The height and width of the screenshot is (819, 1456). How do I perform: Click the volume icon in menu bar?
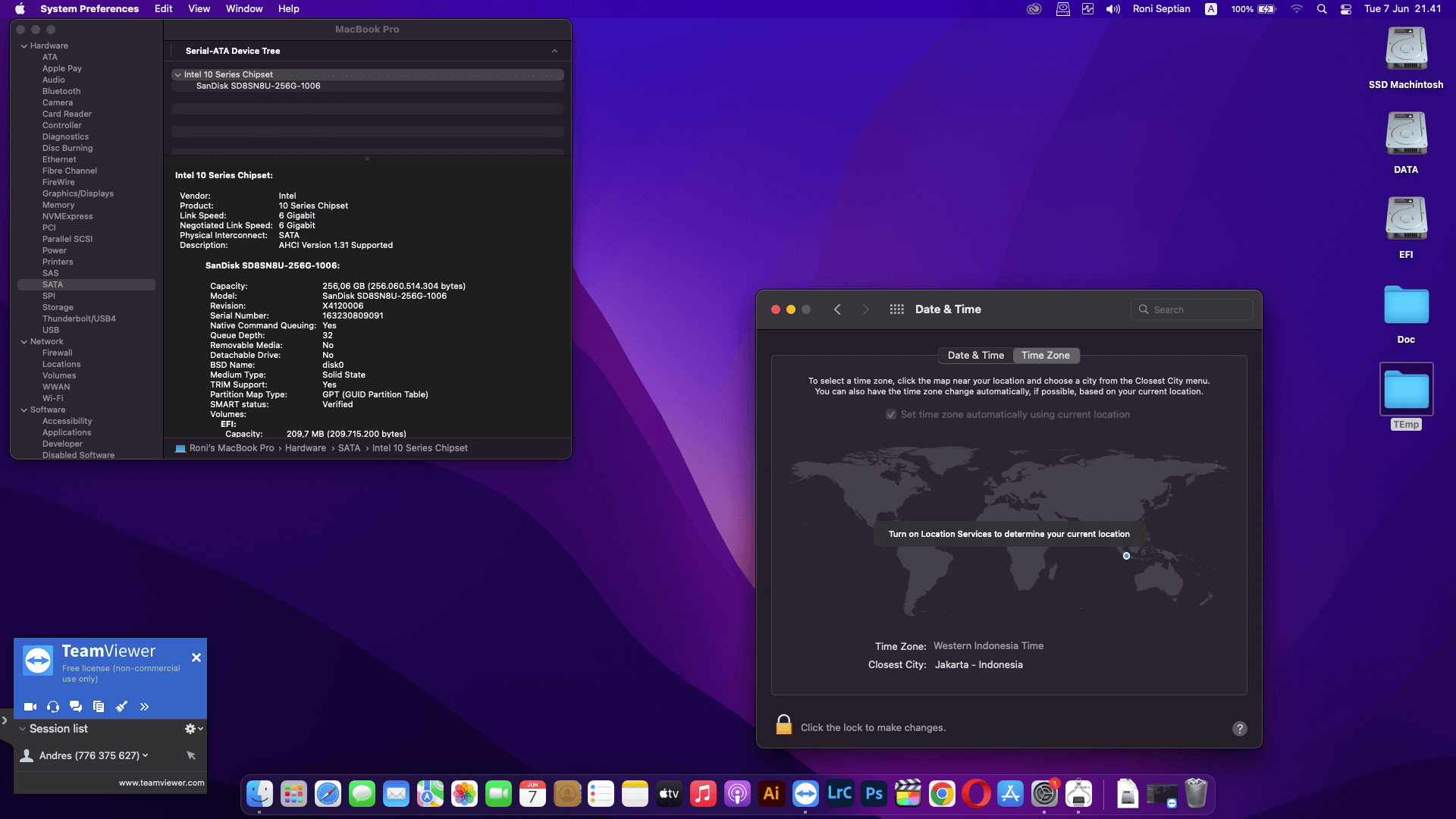click(x=1113, y=9)
